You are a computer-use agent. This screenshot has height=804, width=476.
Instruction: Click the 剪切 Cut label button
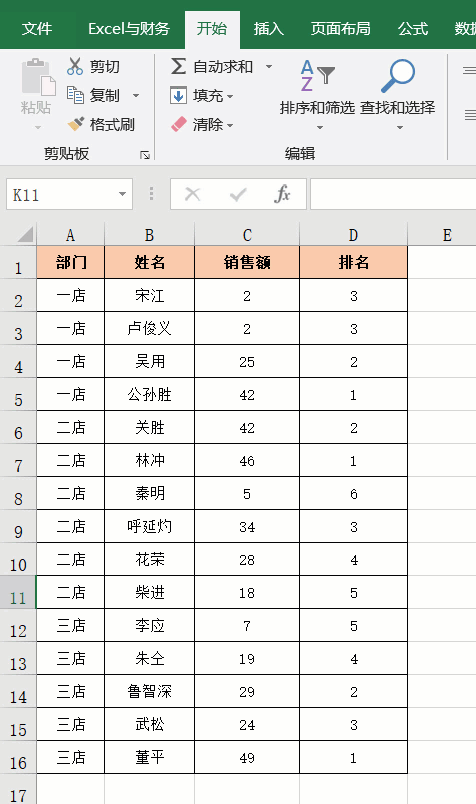[105, 67]
